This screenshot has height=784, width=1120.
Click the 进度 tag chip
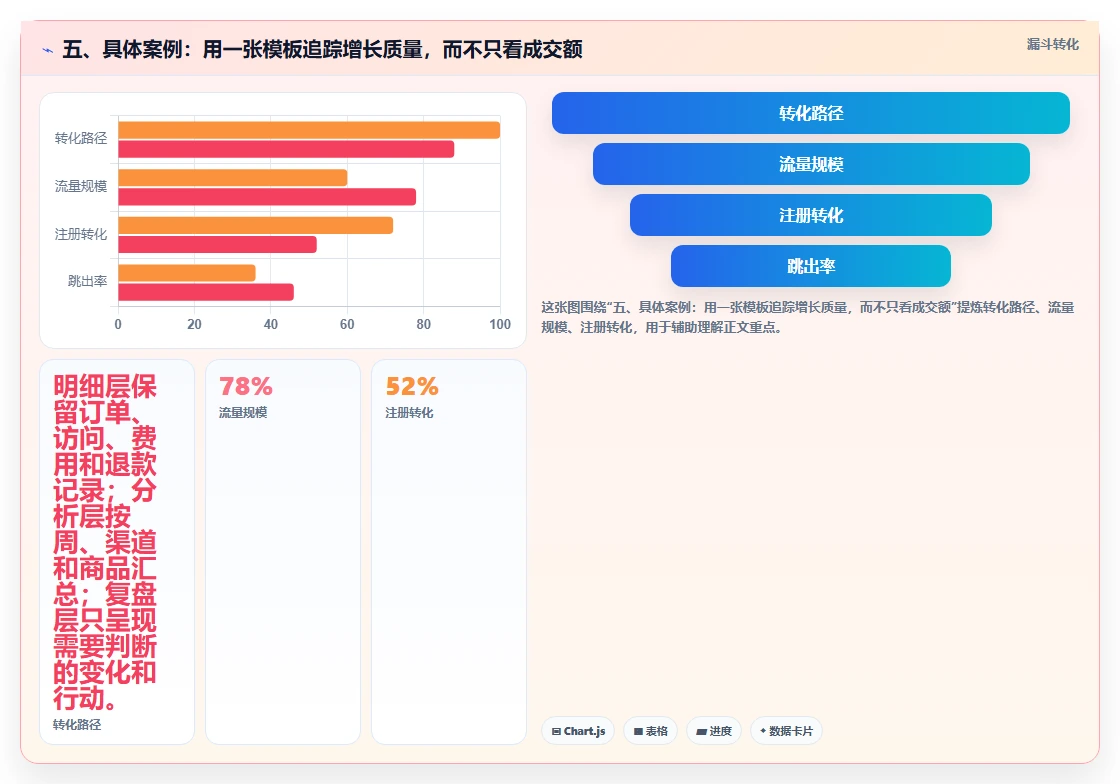[x=714, y=731]
